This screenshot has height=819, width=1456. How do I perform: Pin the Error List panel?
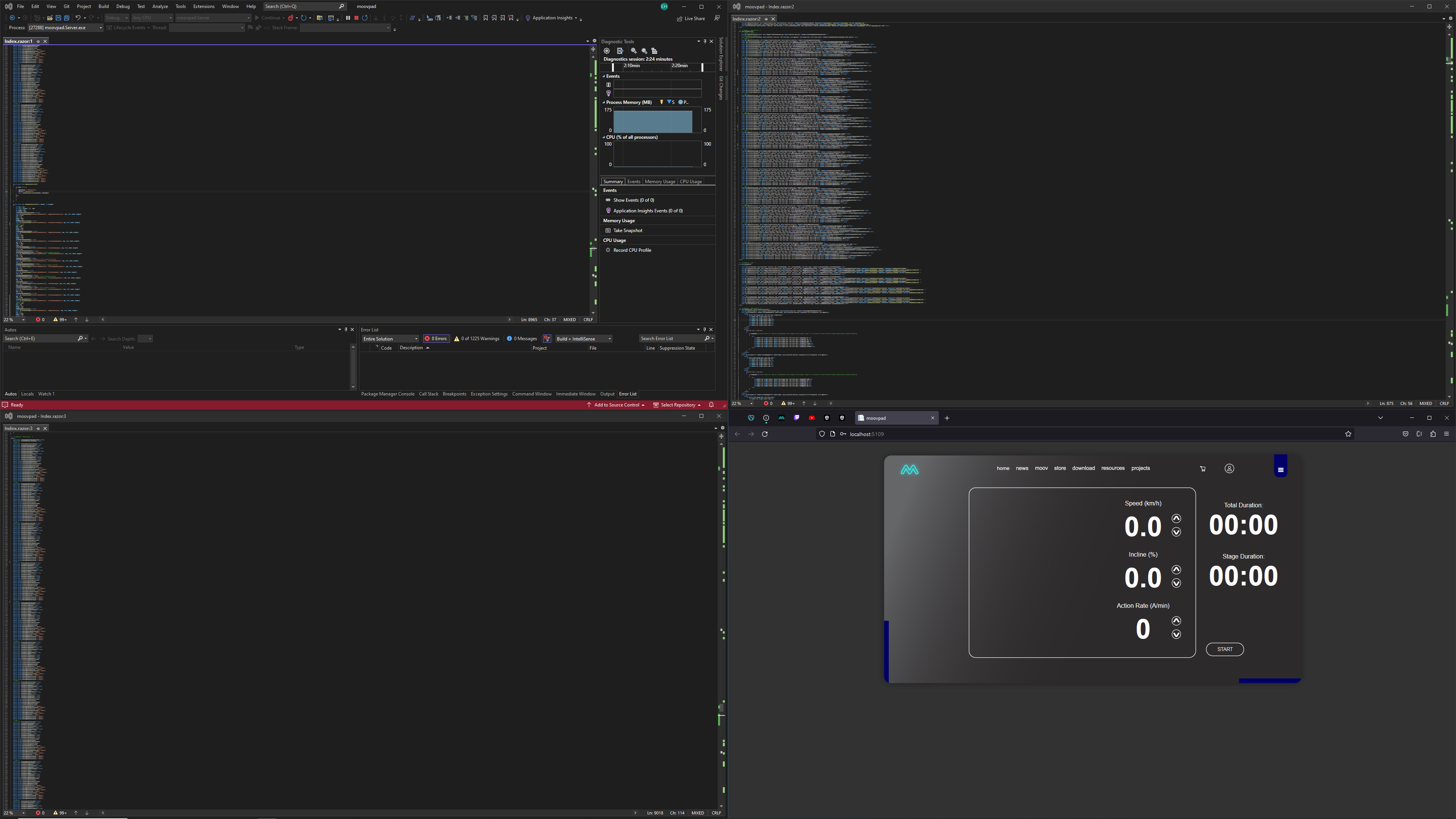[705, 329]
